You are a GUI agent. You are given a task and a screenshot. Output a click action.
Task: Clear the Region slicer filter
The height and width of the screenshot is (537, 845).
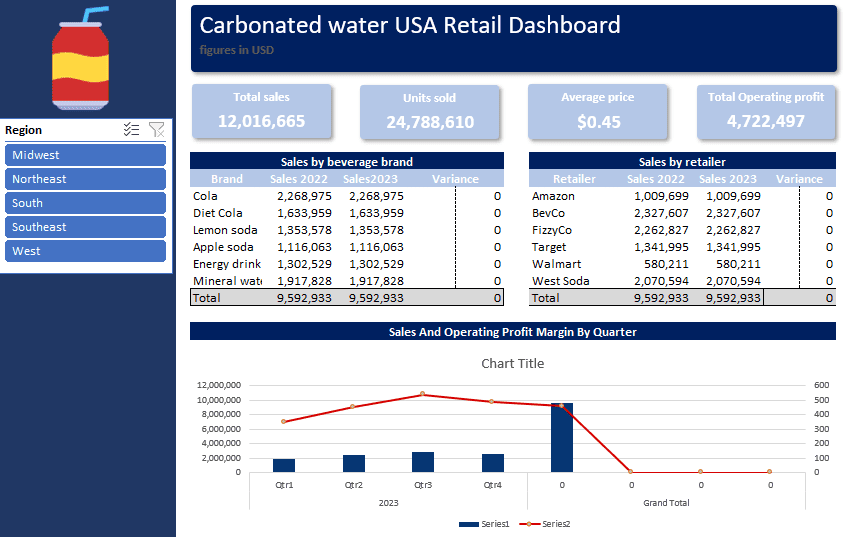(x=156, y=129)
